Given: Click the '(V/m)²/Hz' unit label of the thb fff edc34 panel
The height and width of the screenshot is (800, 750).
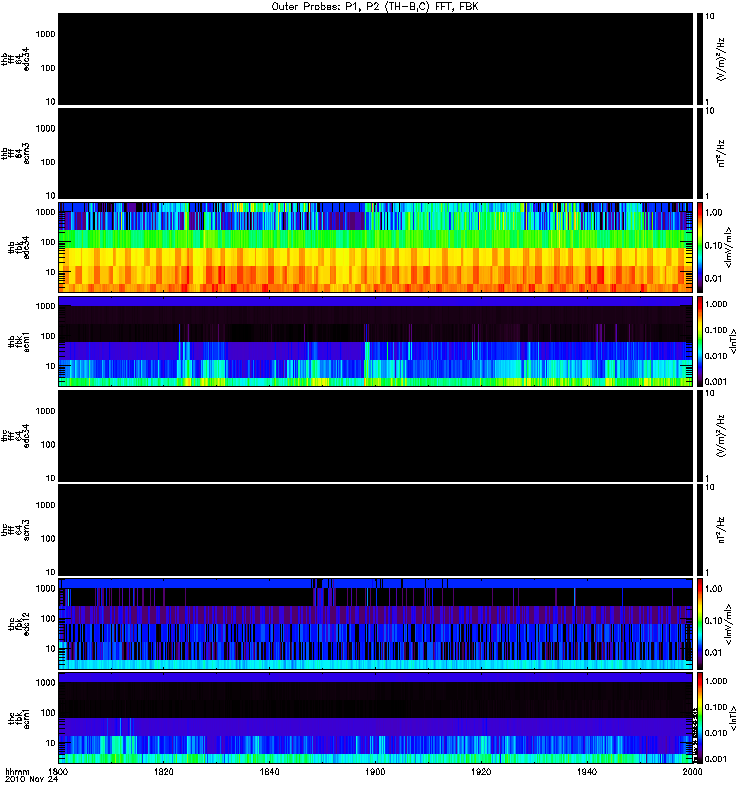Looking at the screenshot, I should [720, 59].
